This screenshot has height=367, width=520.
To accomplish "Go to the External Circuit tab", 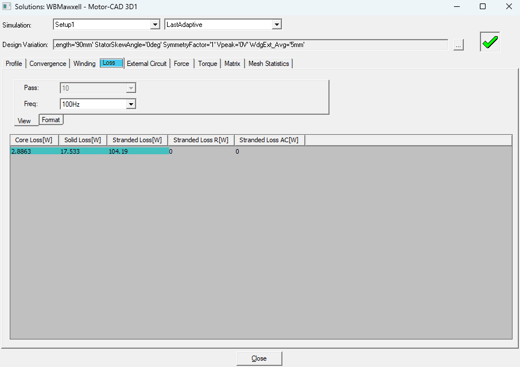I will tap(147, 63).
